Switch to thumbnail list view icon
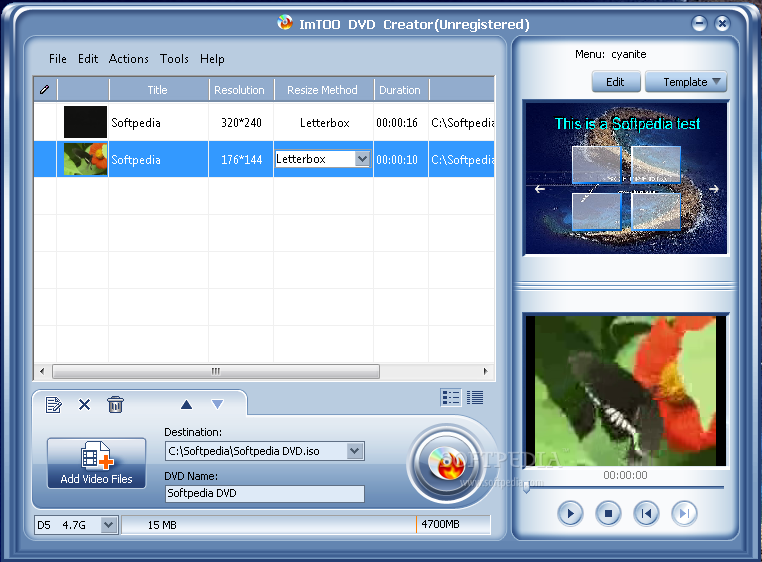This screenshot has width=762, height=562. pyautogui.click(x=451, y=398)
